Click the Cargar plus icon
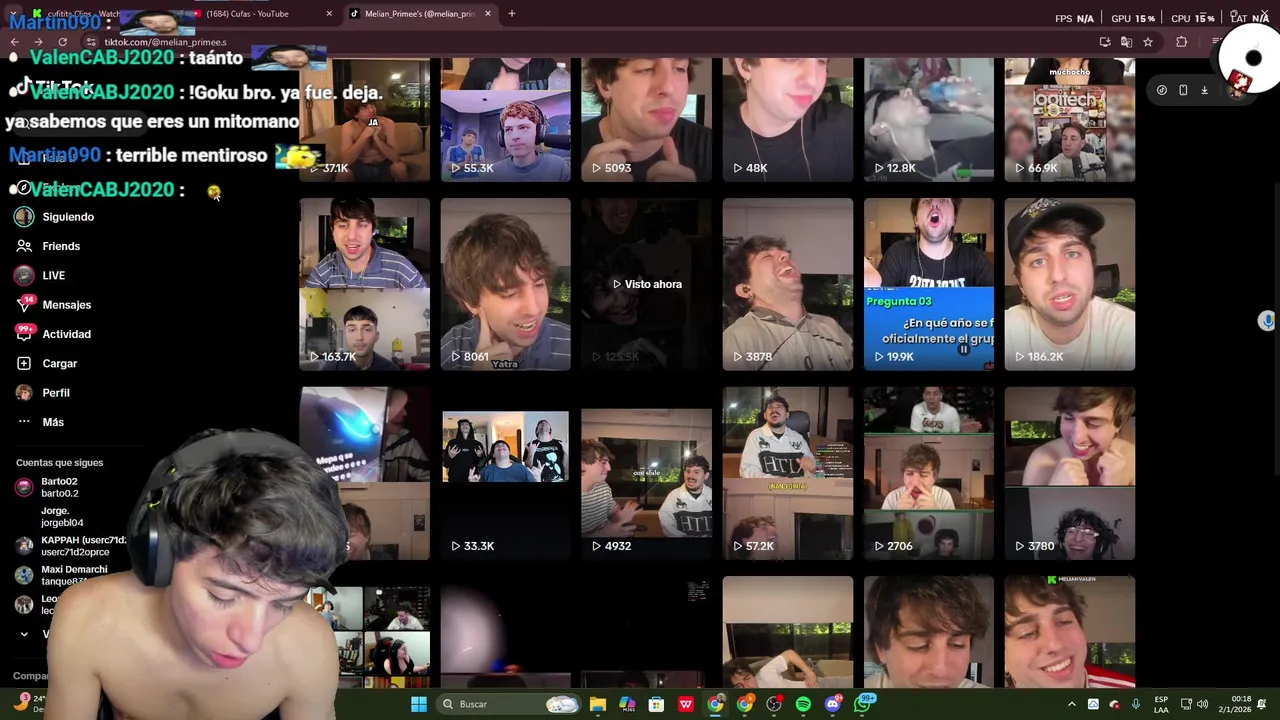The width and height of the screenshot is (1280, 720). (24, 363)
